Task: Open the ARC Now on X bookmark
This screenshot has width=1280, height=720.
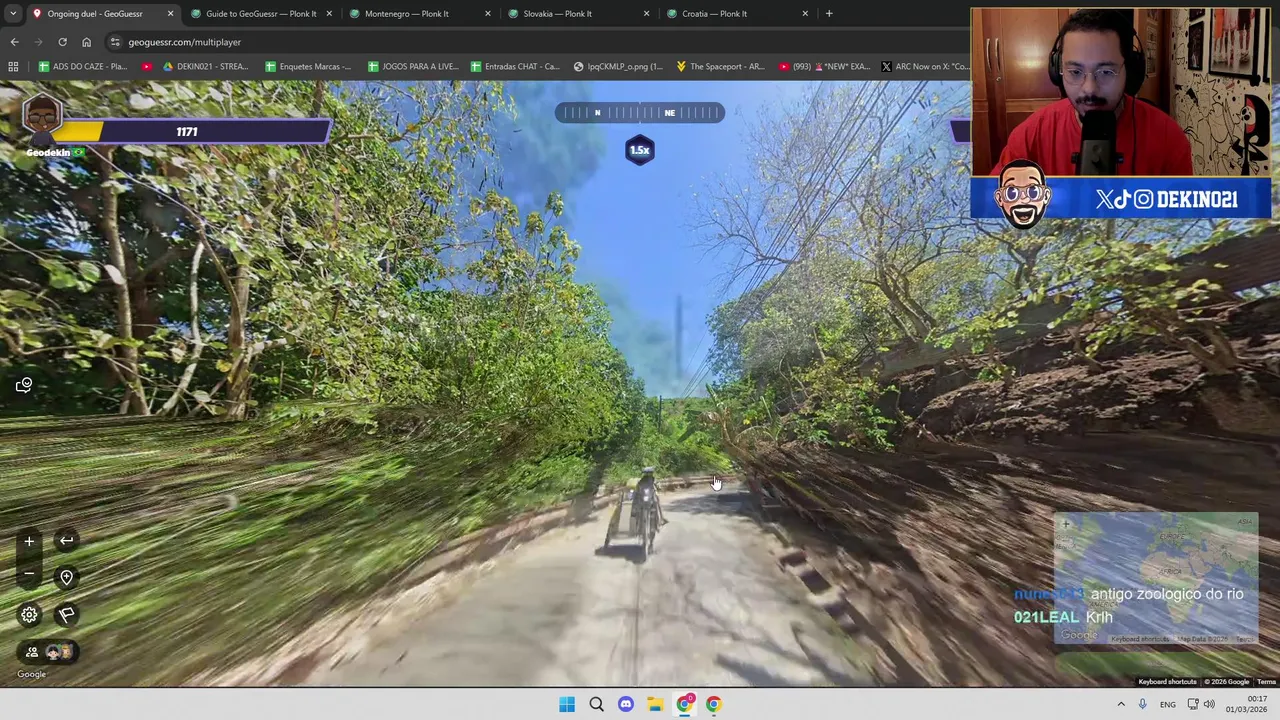Action: [925, 67]
